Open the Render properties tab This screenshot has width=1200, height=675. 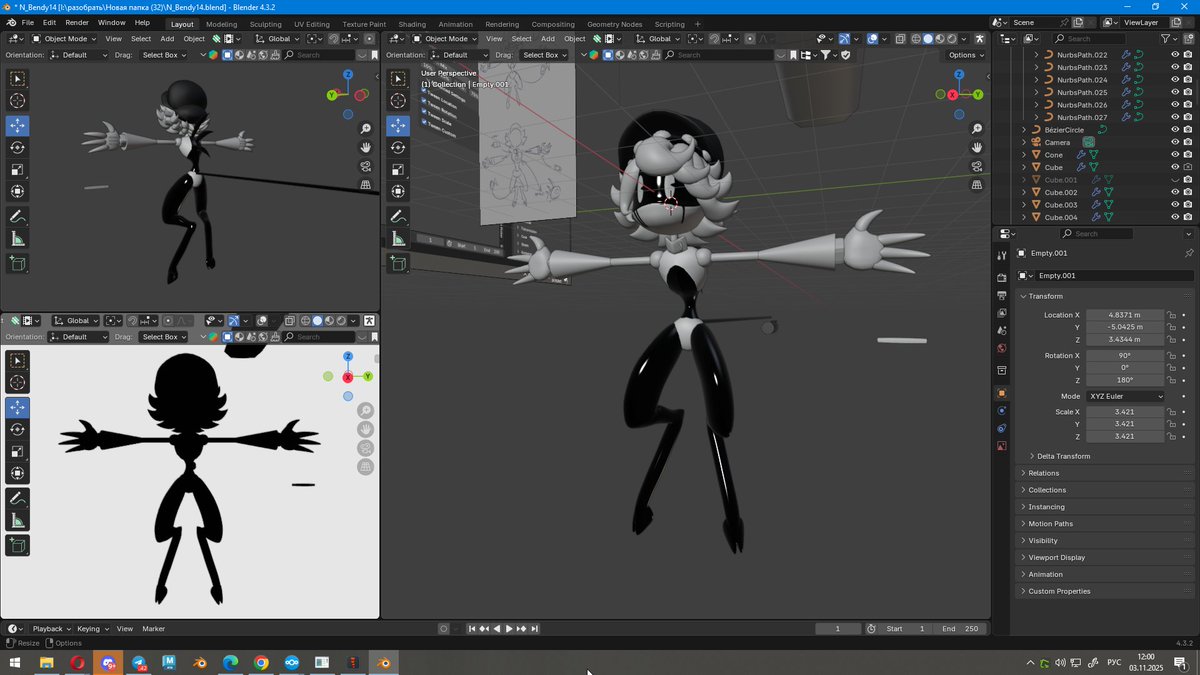pyautogui.click(x=1002, y=278)
